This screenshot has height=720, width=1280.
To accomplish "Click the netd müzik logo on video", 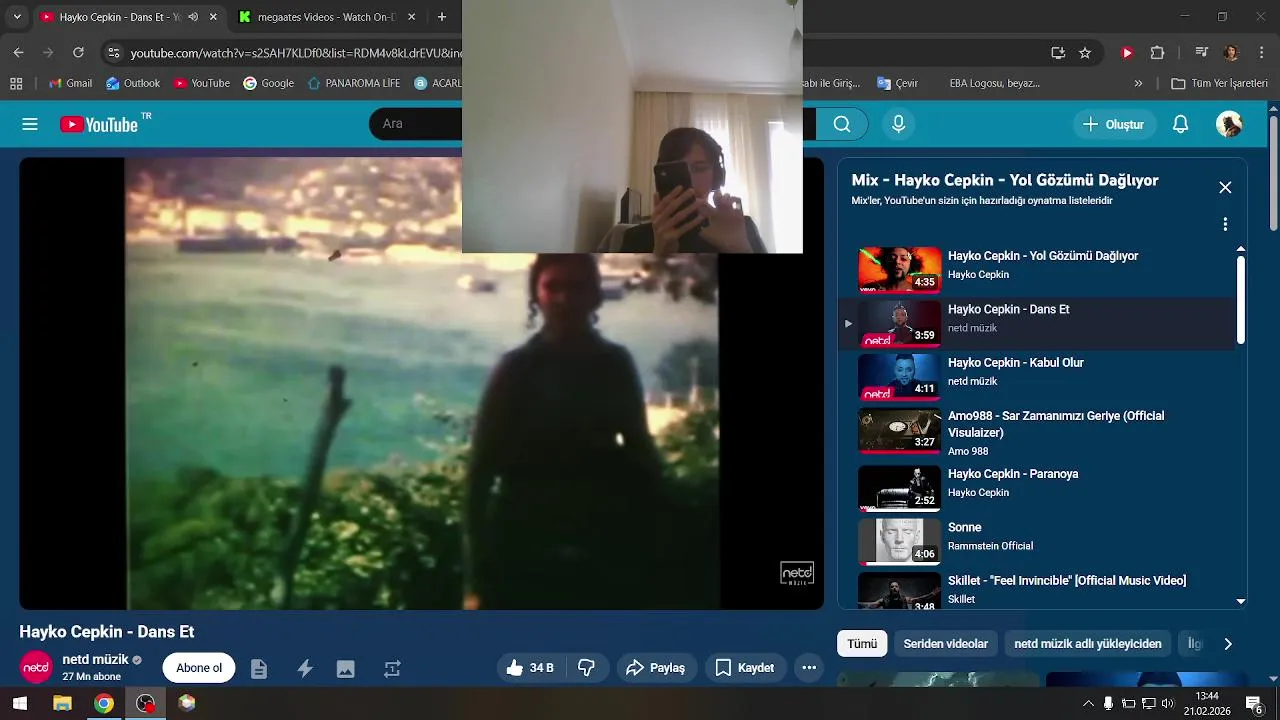I will coord(797,573).
